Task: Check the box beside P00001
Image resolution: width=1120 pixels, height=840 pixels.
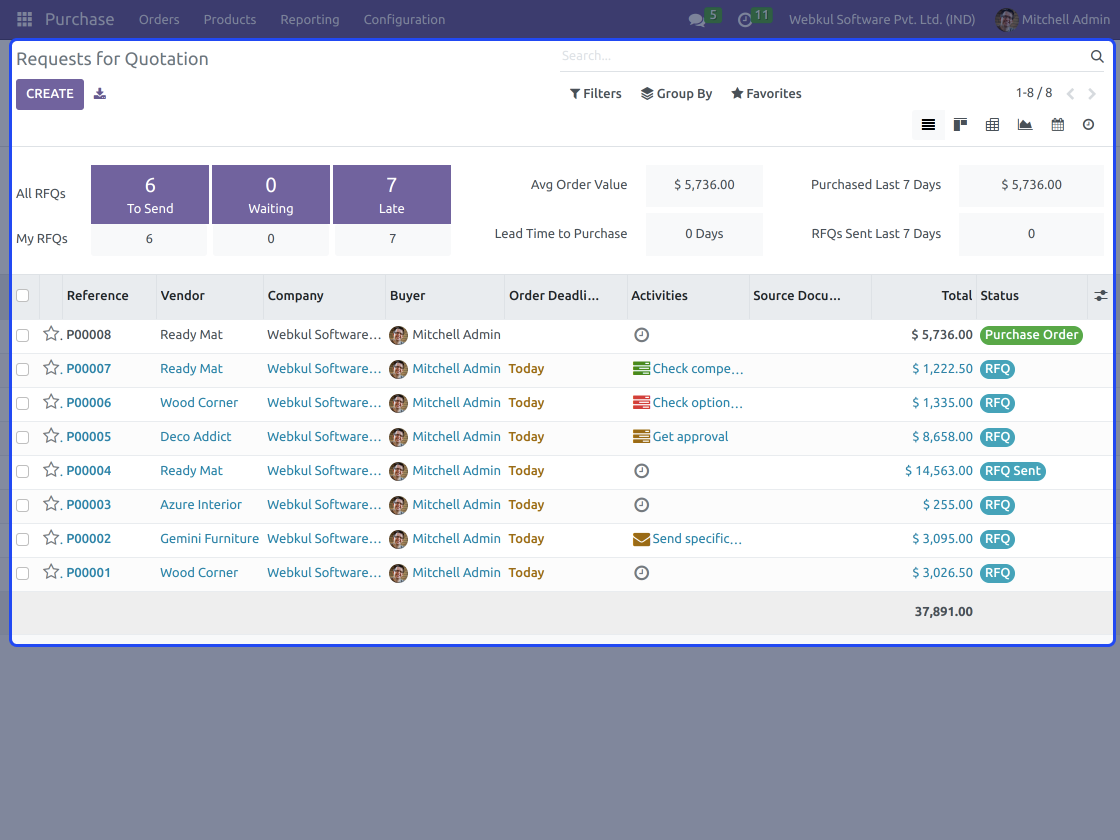Action: (x=23, y=573)
